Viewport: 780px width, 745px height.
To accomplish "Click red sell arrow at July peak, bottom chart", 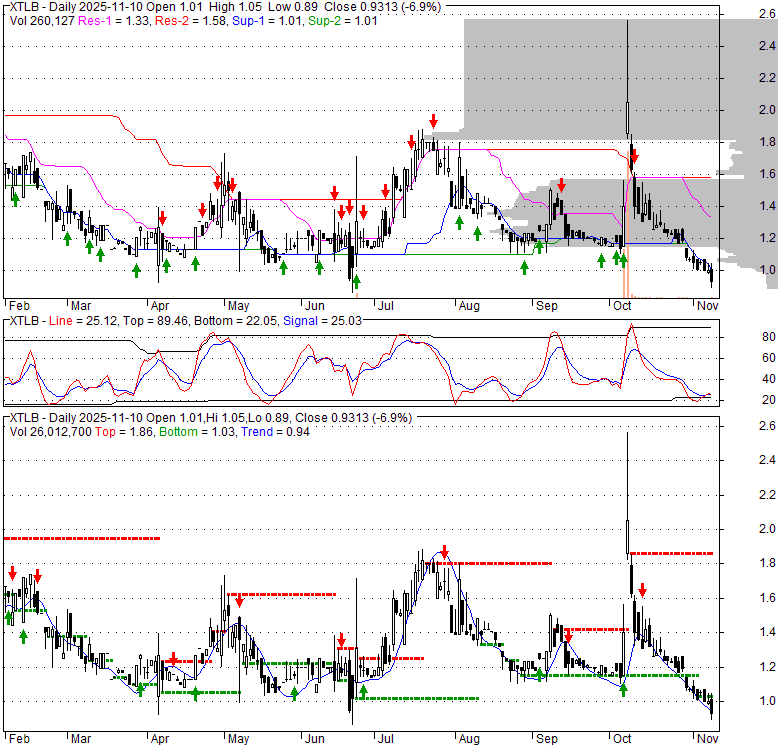I will [445, 552].
